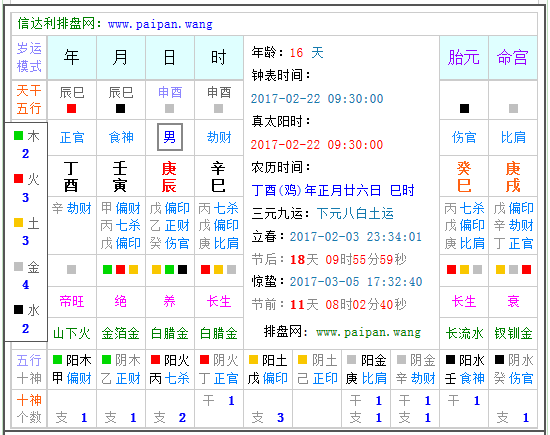Select the 壬寅 month pillar
Viewport: 550px width, 435px height.
120,176
